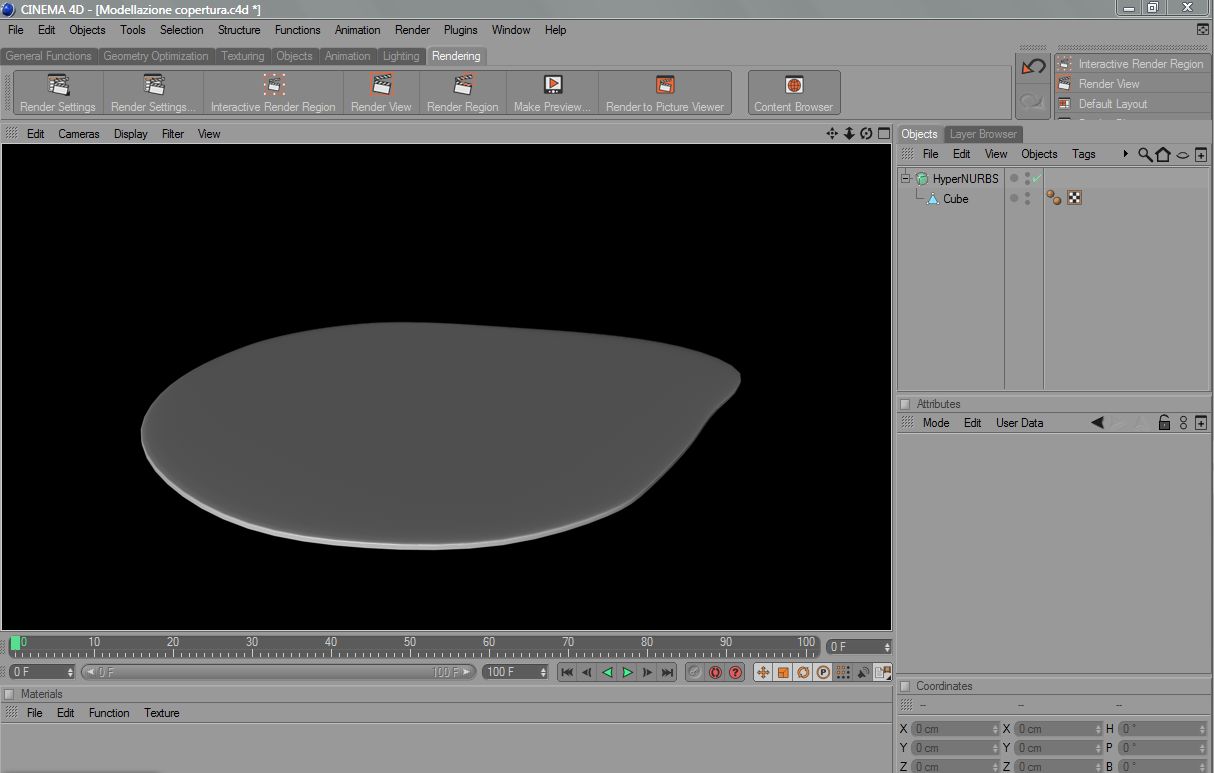Viewport: 1214px width, 773px height.
Task: Click the X position coordinate field
Action: tap(952, 729)
